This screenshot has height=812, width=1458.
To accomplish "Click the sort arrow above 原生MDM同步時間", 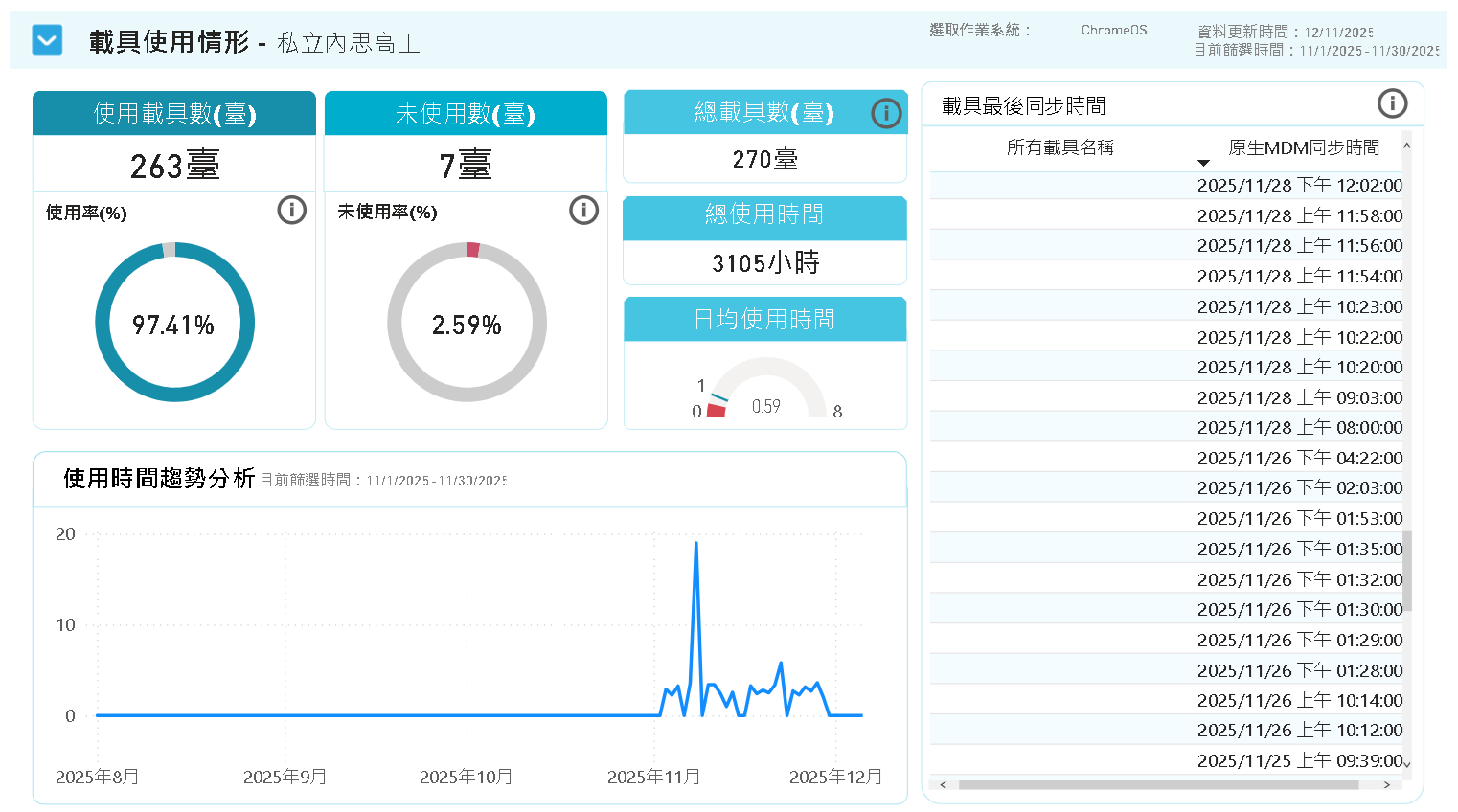I will pyautogui.click(x=1204, y=163).
